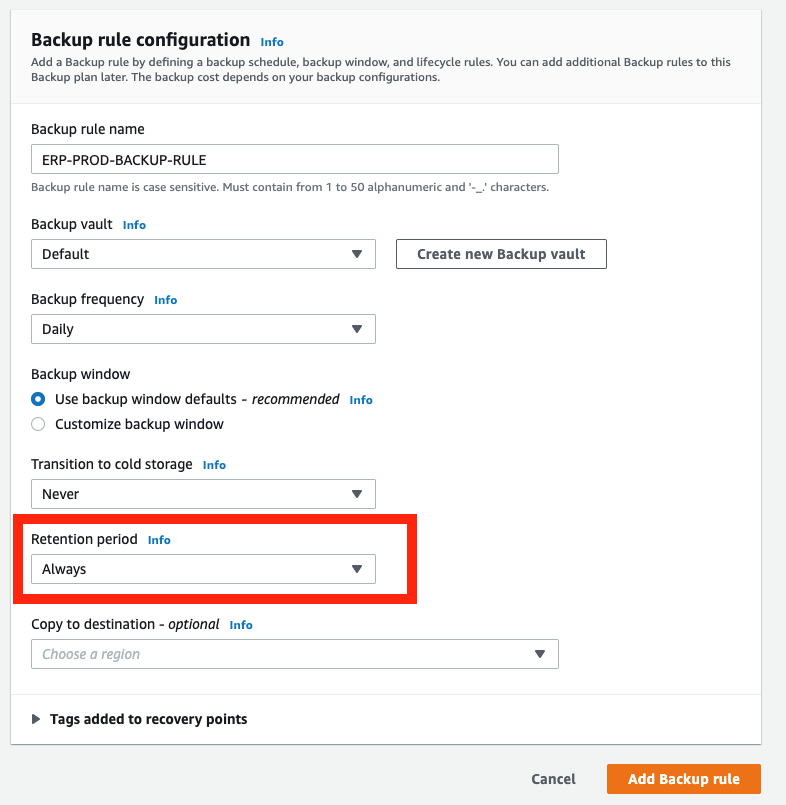View Info for Transition to cold storage
Image resolution: width=786 pixels, height=805 pixels.
pos(214,464)
